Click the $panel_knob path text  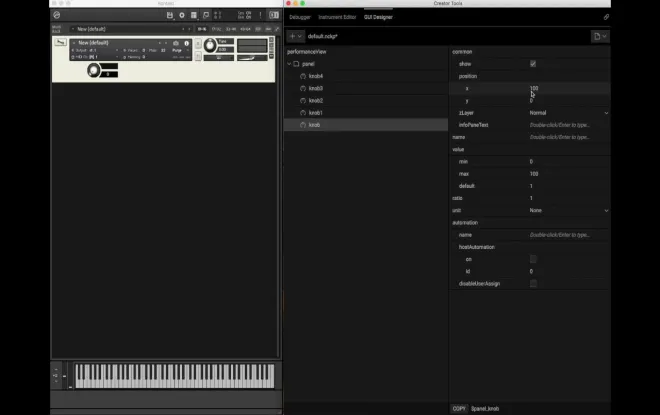pos(485,409)
